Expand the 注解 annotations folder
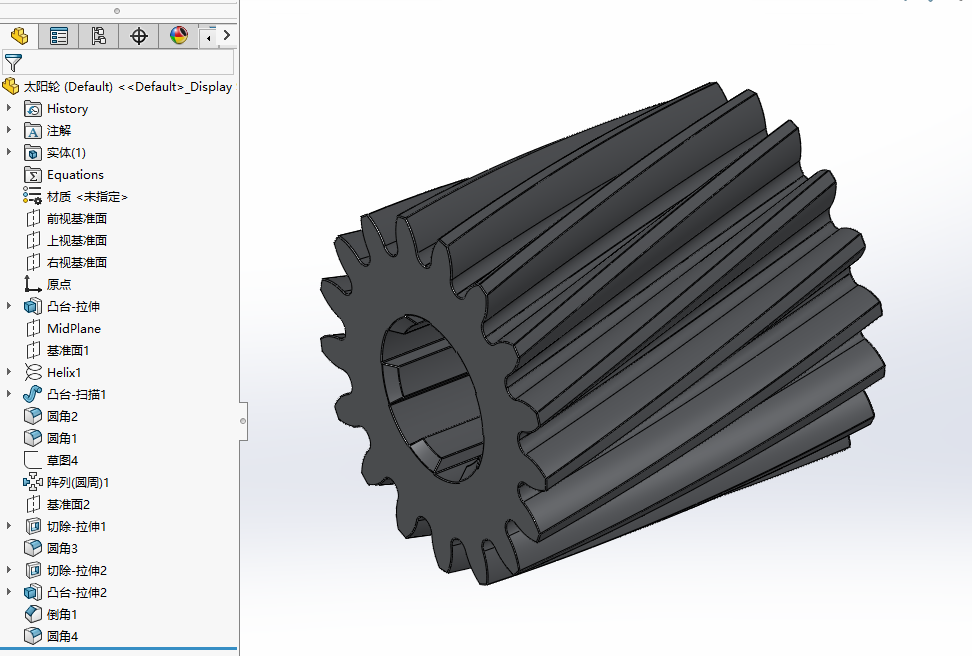972x656 pixels. 9,130
